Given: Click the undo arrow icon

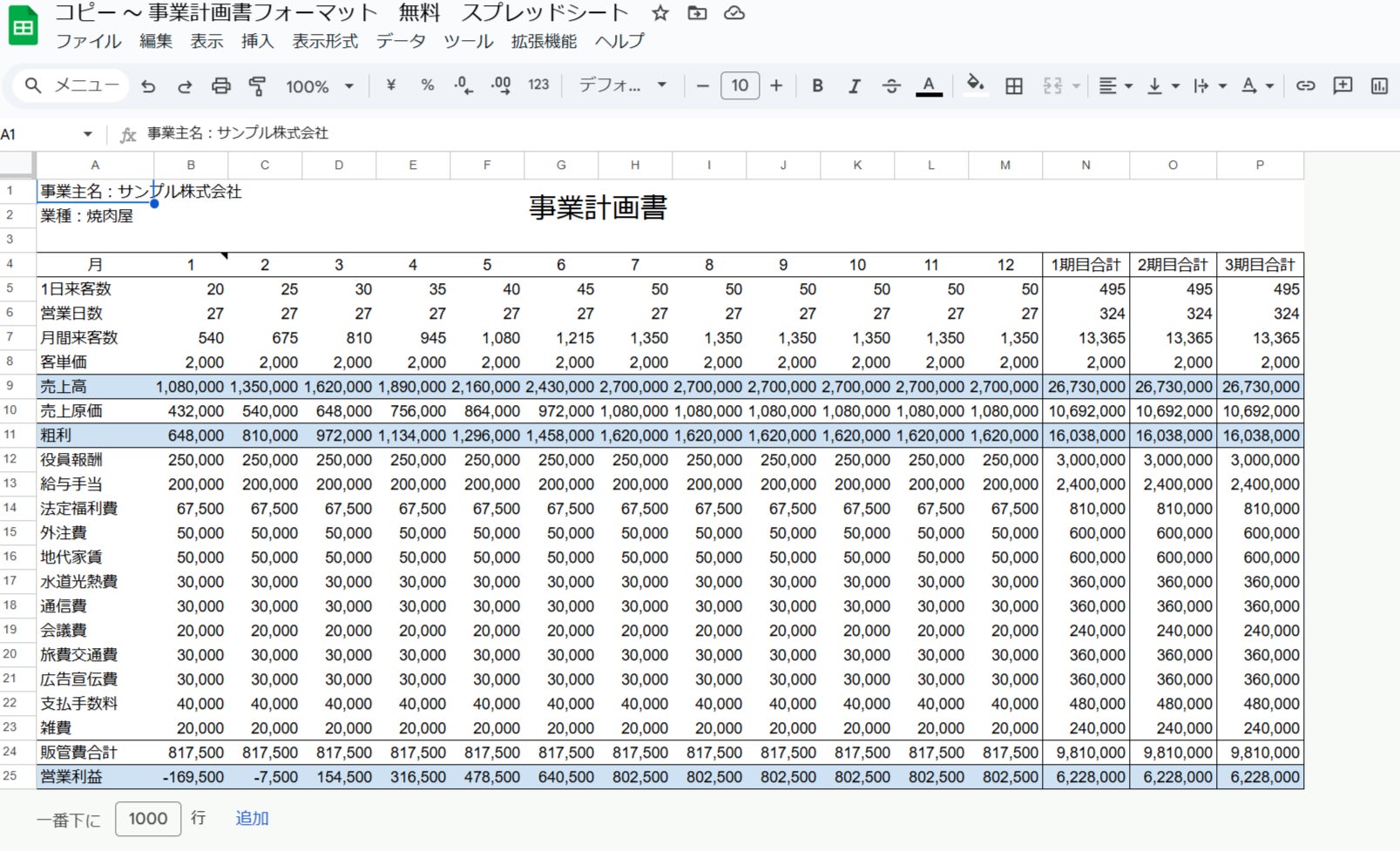Looking at the screenshot, I should coord(148,85).
